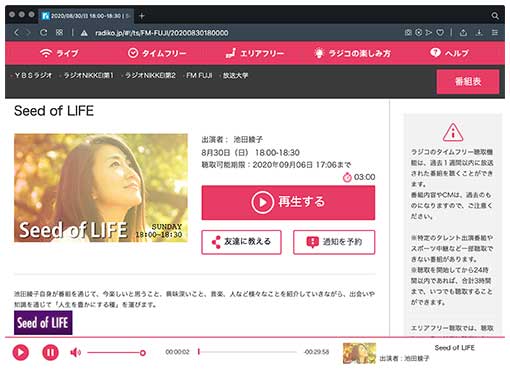
Task: Click the small program thumbnail in player bar
Action: (359, 353)
